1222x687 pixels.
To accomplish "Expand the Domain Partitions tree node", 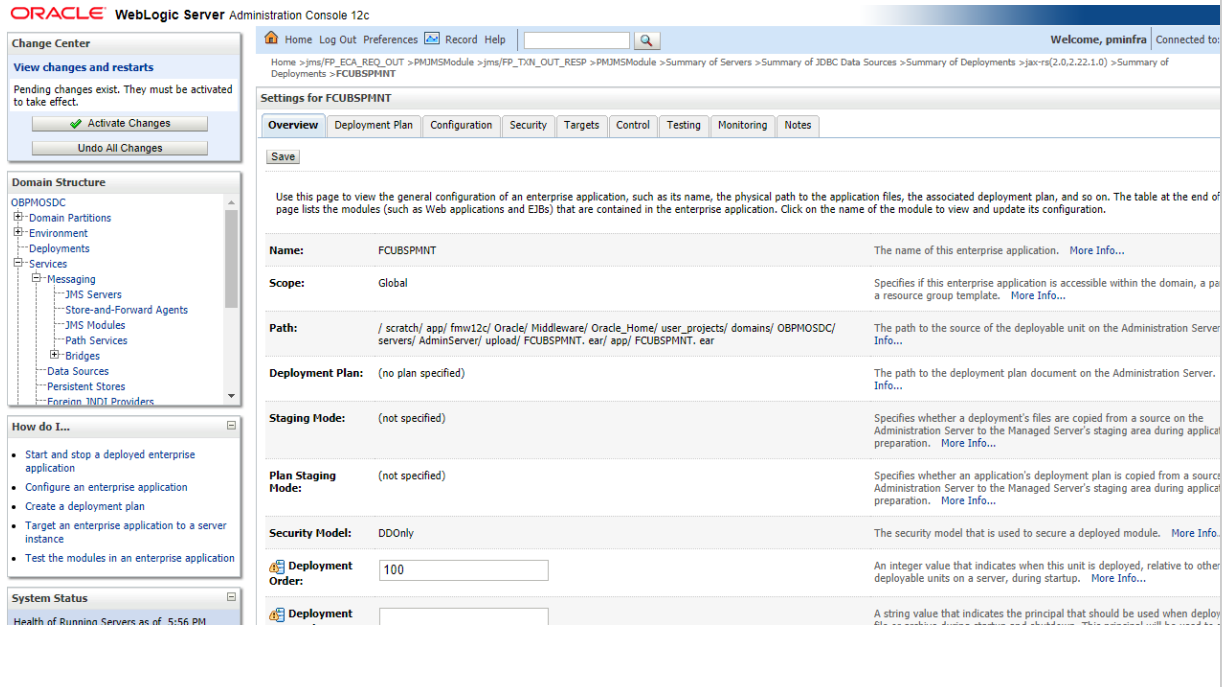I will (x=19, y=217).
